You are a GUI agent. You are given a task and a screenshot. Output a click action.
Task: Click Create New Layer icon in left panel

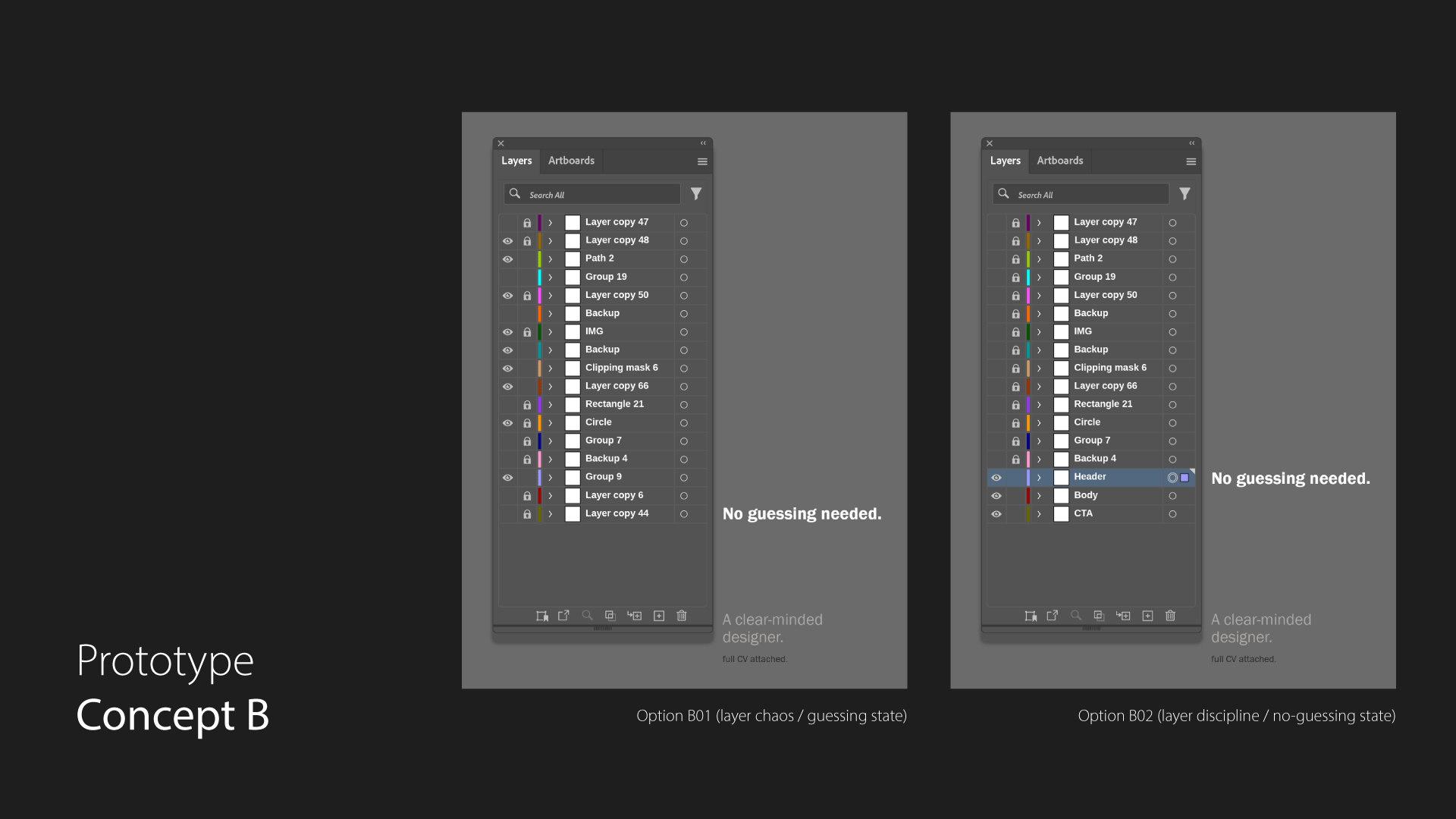[659, 616]
